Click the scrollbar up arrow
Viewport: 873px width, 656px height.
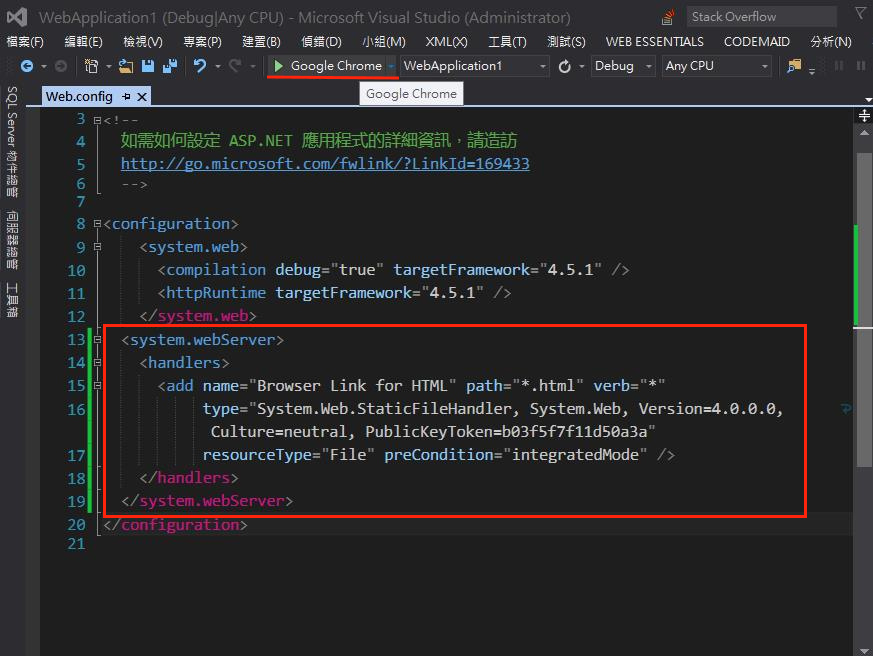click(x=864, y=133)
